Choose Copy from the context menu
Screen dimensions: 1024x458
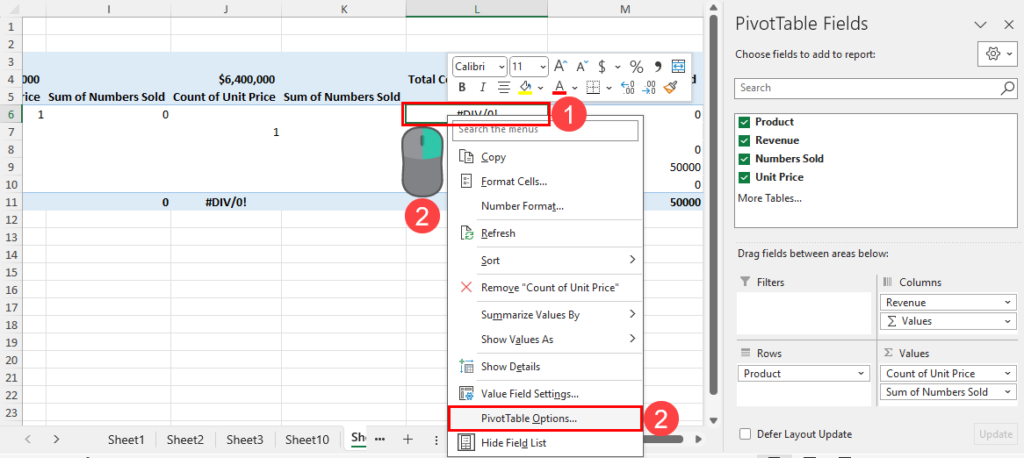545,157
